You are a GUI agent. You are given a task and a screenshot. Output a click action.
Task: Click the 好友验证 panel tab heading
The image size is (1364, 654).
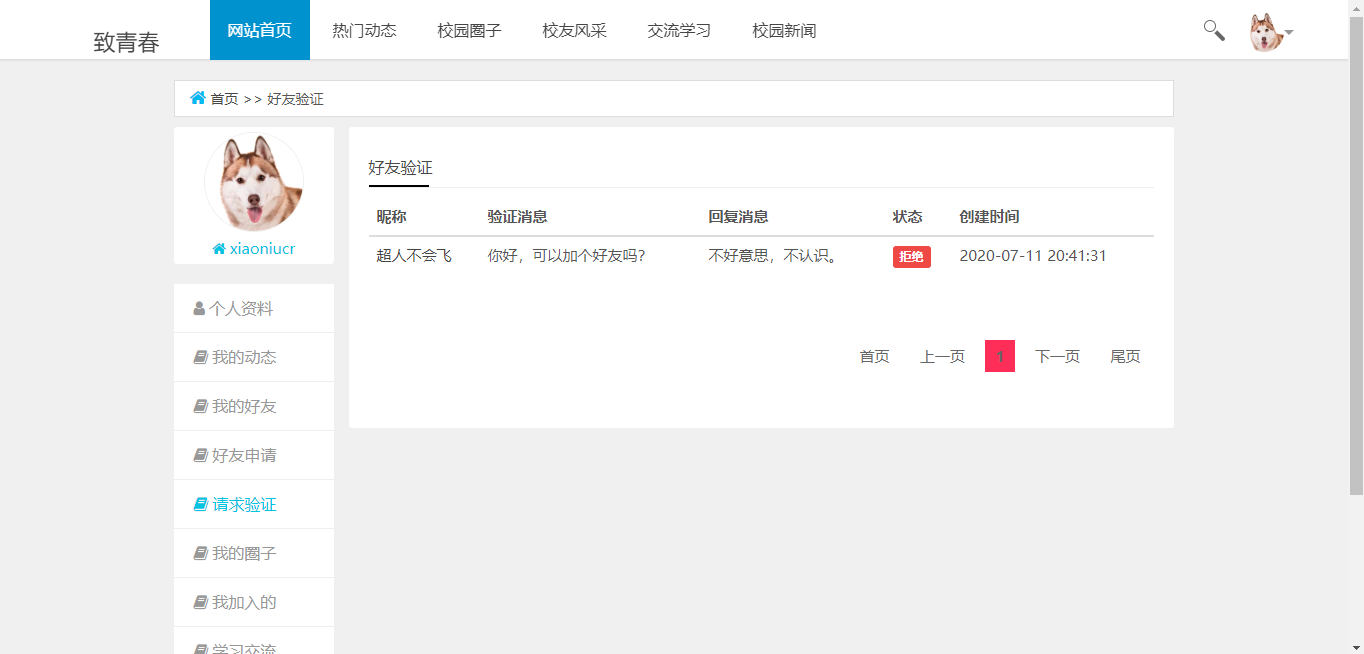click(x=400, y=168)
